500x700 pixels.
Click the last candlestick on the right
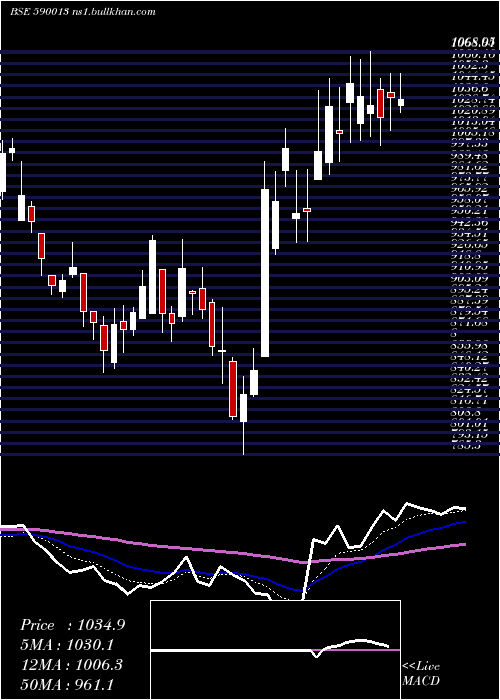[x=401, y=102]
